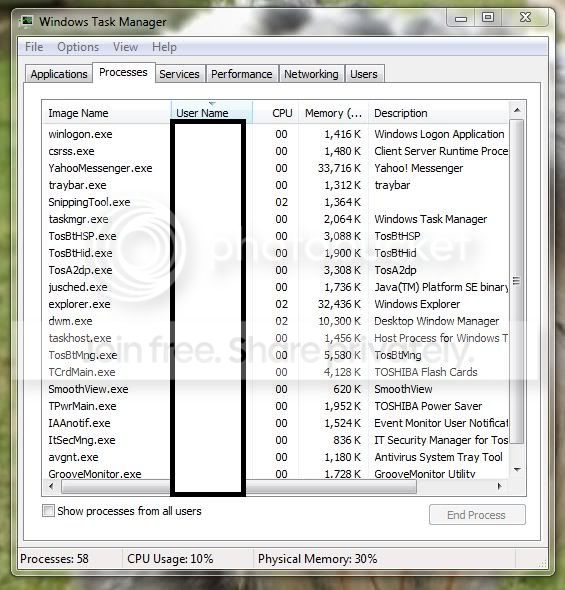Click the horizontal scrollbar thumb
The height and width of the screenshot is (590, 565).
click(x=239, y=487)
